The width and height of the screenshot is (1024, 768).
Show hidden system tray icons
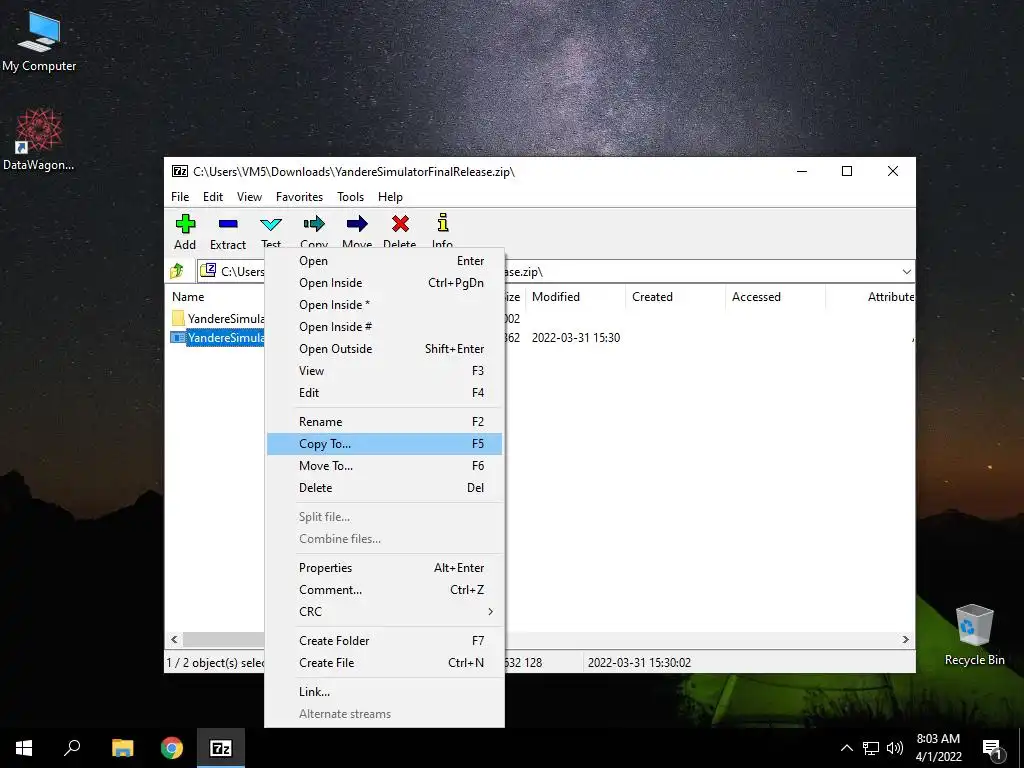(x=846, y=748)
